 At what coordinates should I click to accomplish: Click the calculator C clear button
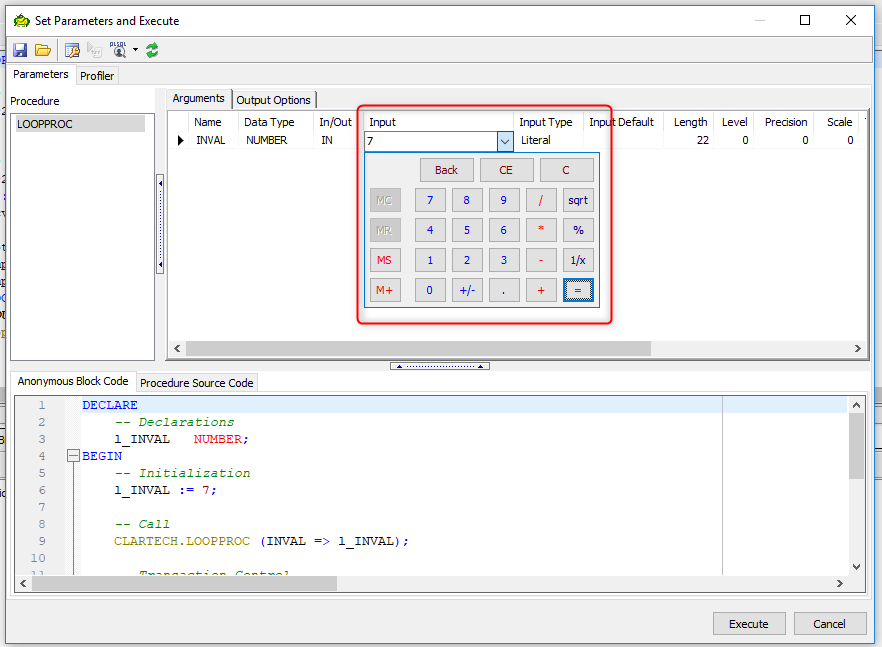[566, 170]
